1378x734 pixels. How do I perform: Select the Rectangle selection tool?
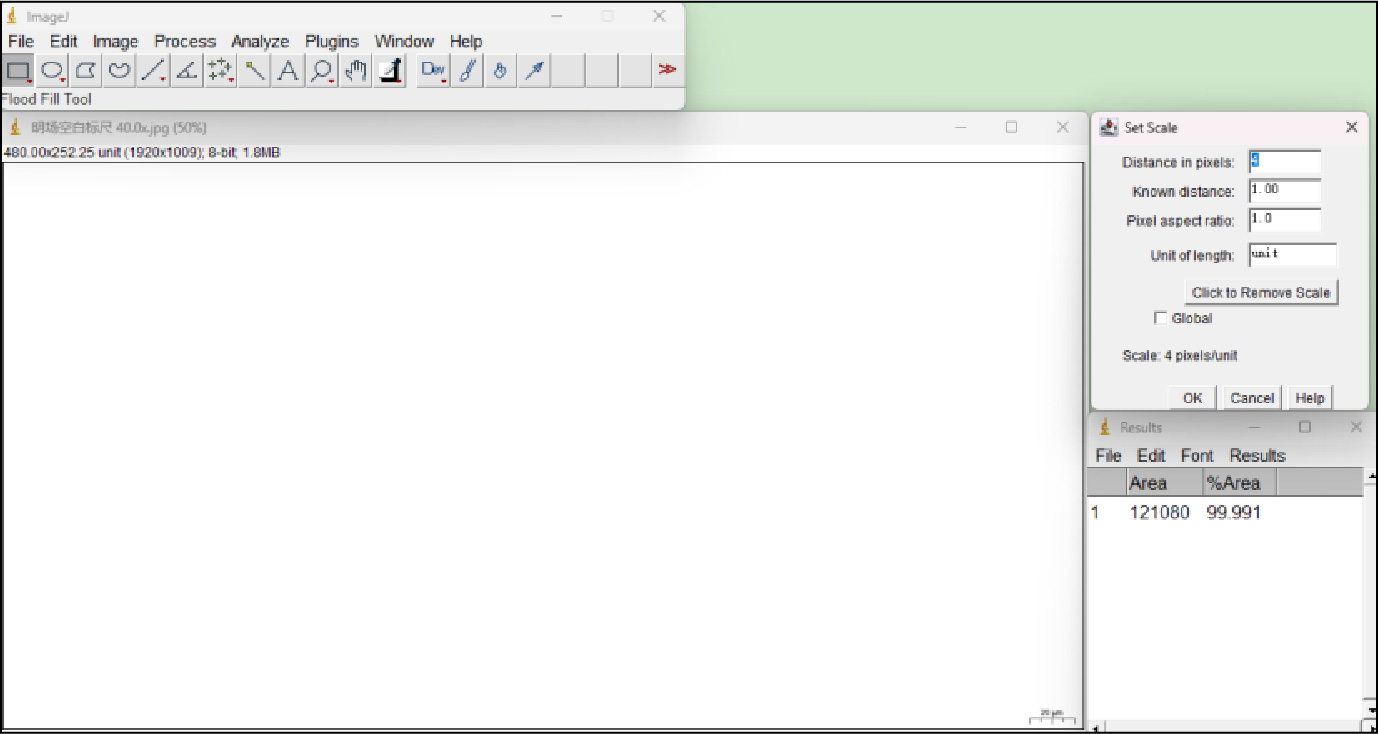(x=18, y=70)
